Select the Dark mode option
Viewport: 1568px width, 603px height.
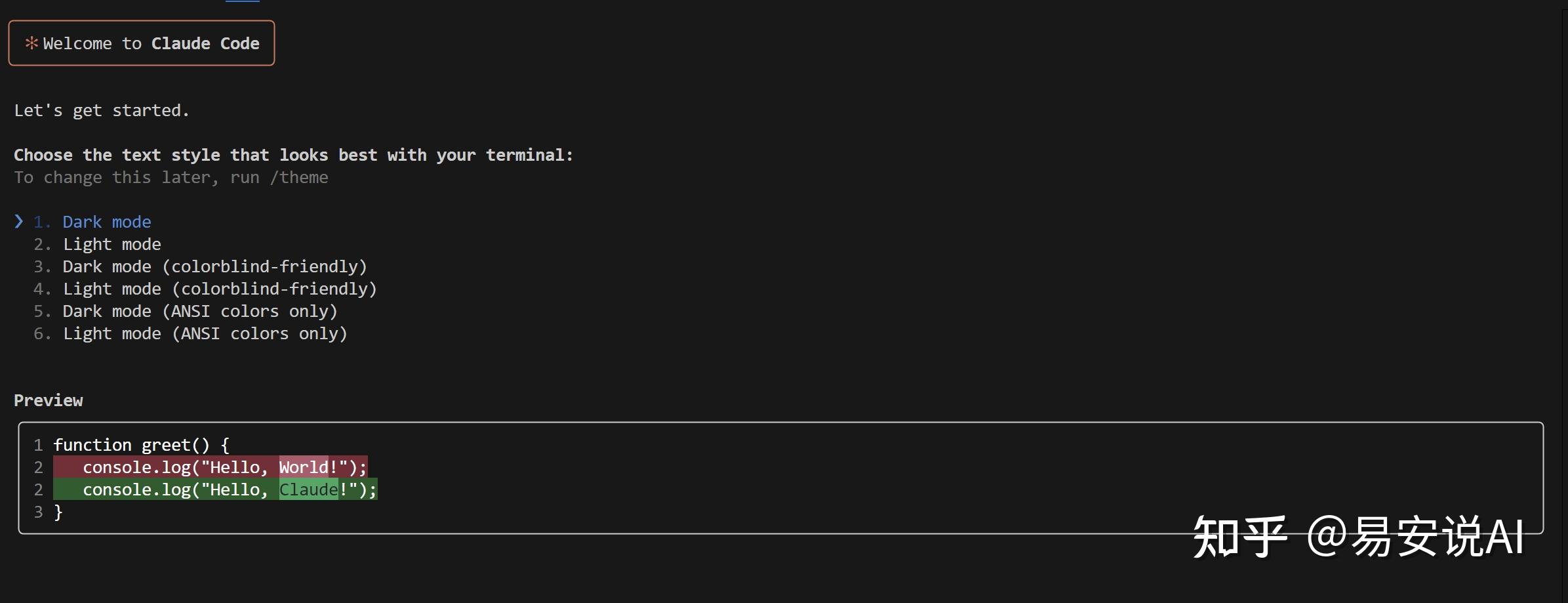click(106, 222)
